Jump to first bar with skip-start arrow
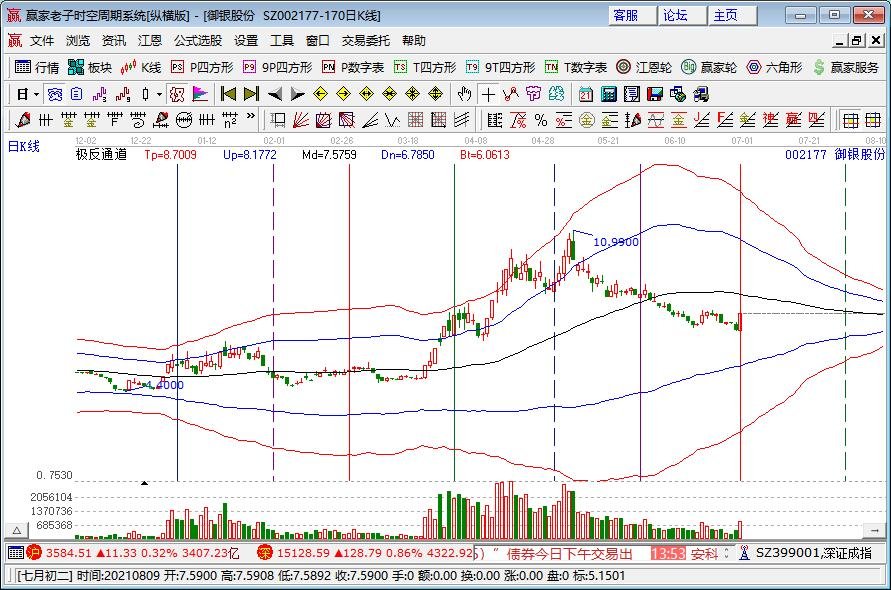The width and height of the screenshot is (891, 590). click(228, 94)
